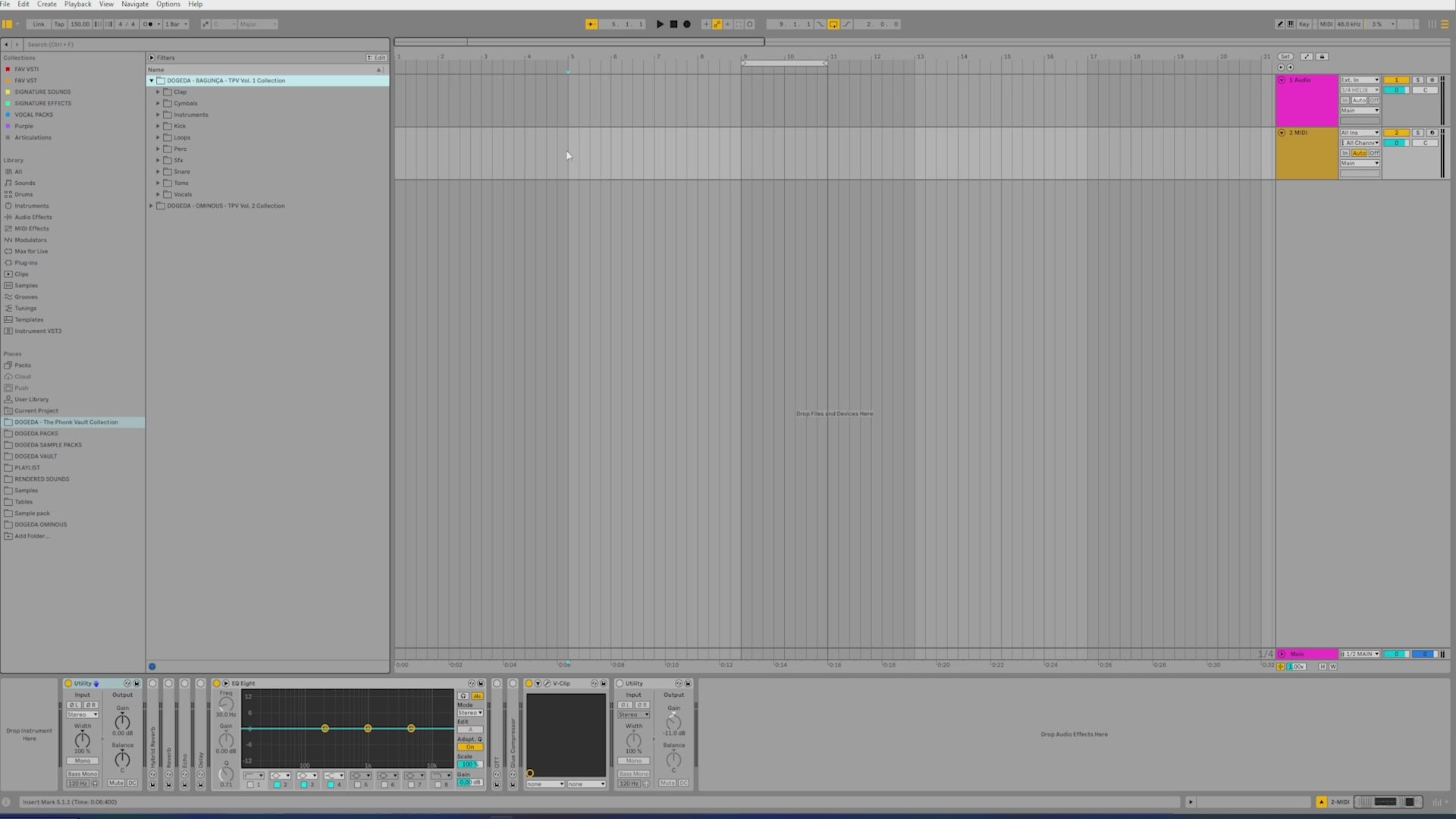The width and height of the screenshot is (1456, 819).
Task: Open the 1 Bar quantization dropdown
Action: 174,24
